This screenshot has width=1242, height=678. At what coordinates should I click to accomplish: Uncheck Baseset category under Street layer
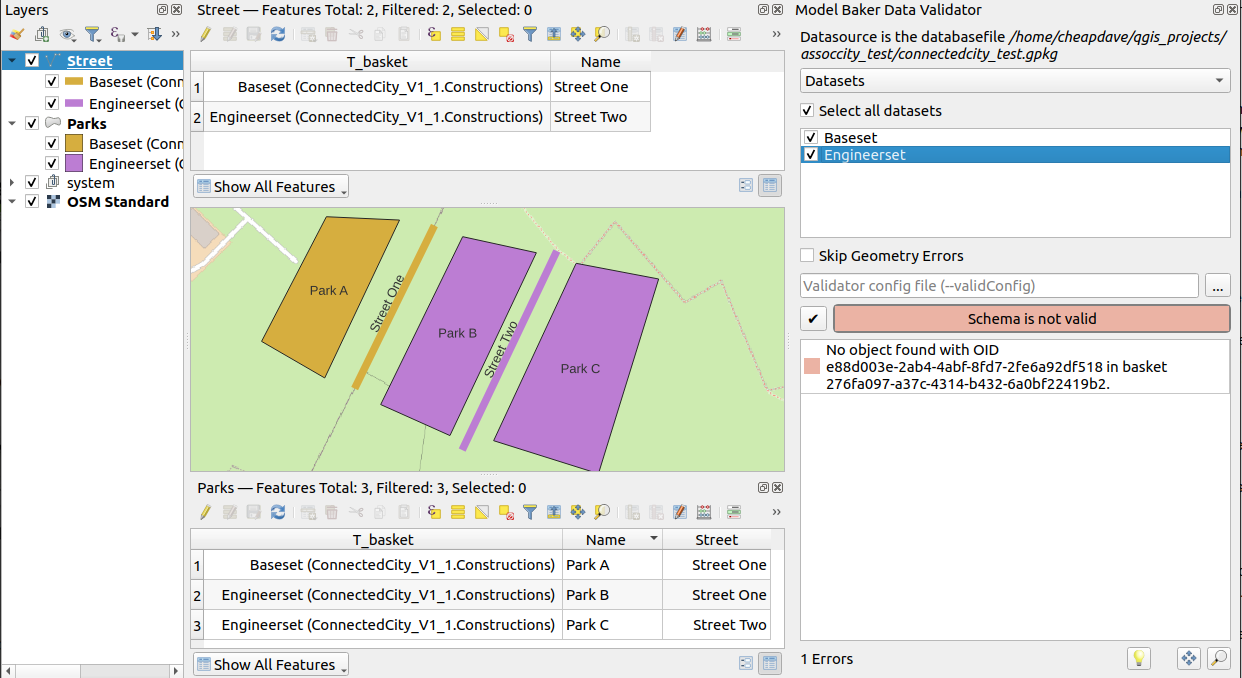point(52,82)
